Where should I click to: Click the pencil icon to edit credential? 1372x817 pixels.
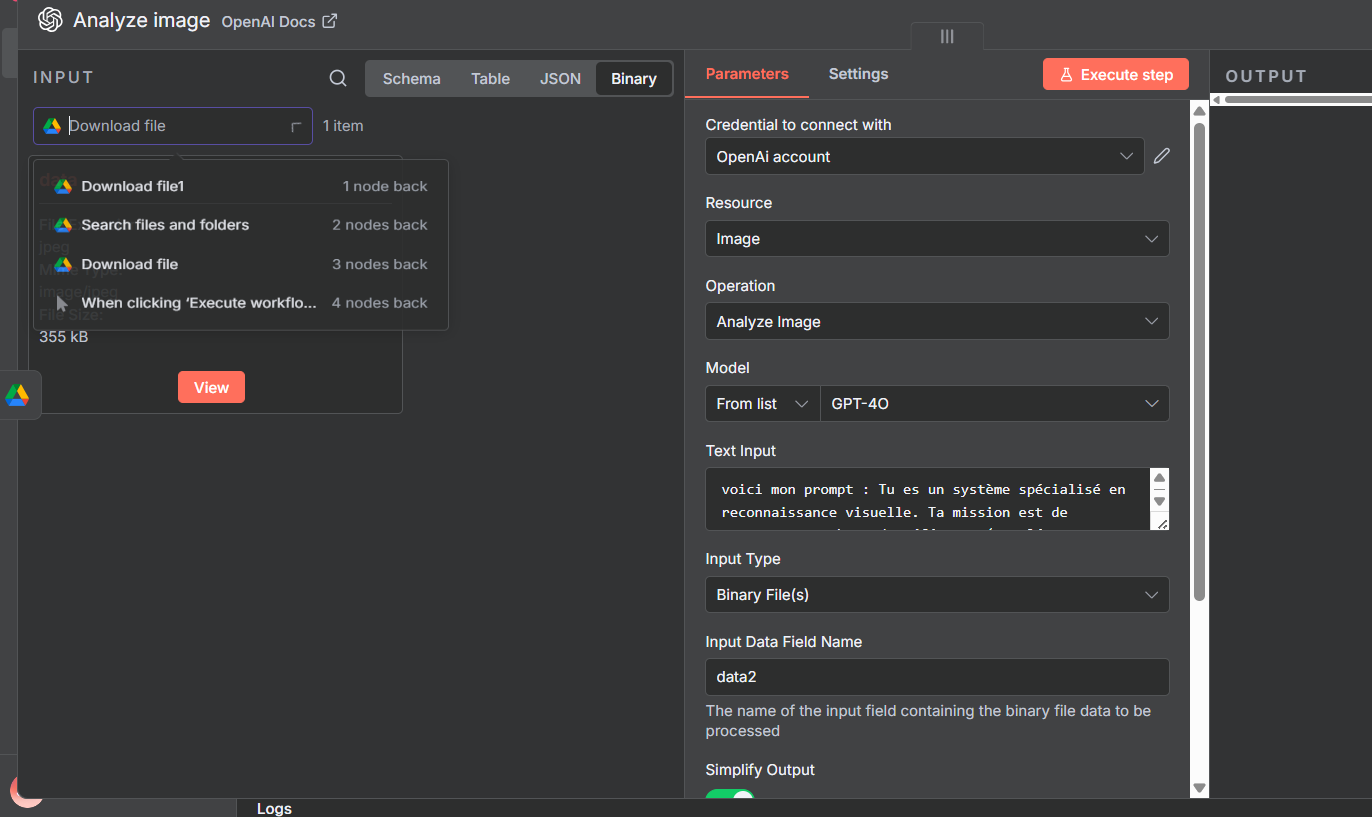coord(1161,156)
